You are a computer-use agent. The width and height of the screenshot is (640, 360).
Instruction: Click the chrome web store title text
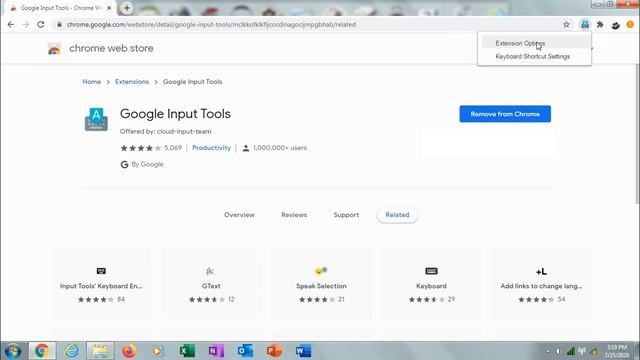click(111, 48)
